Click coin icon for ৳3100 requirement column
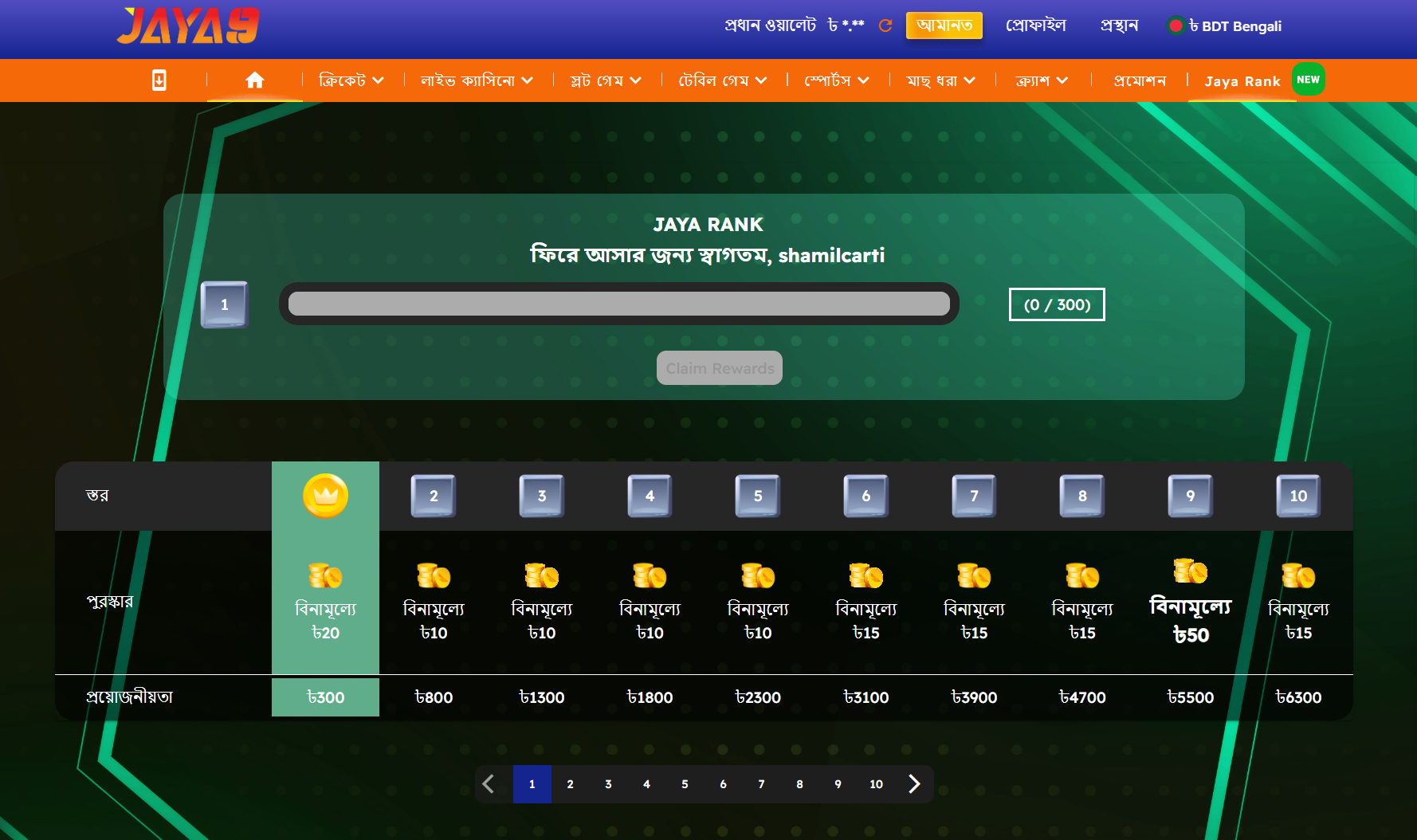 coord(866,575)
